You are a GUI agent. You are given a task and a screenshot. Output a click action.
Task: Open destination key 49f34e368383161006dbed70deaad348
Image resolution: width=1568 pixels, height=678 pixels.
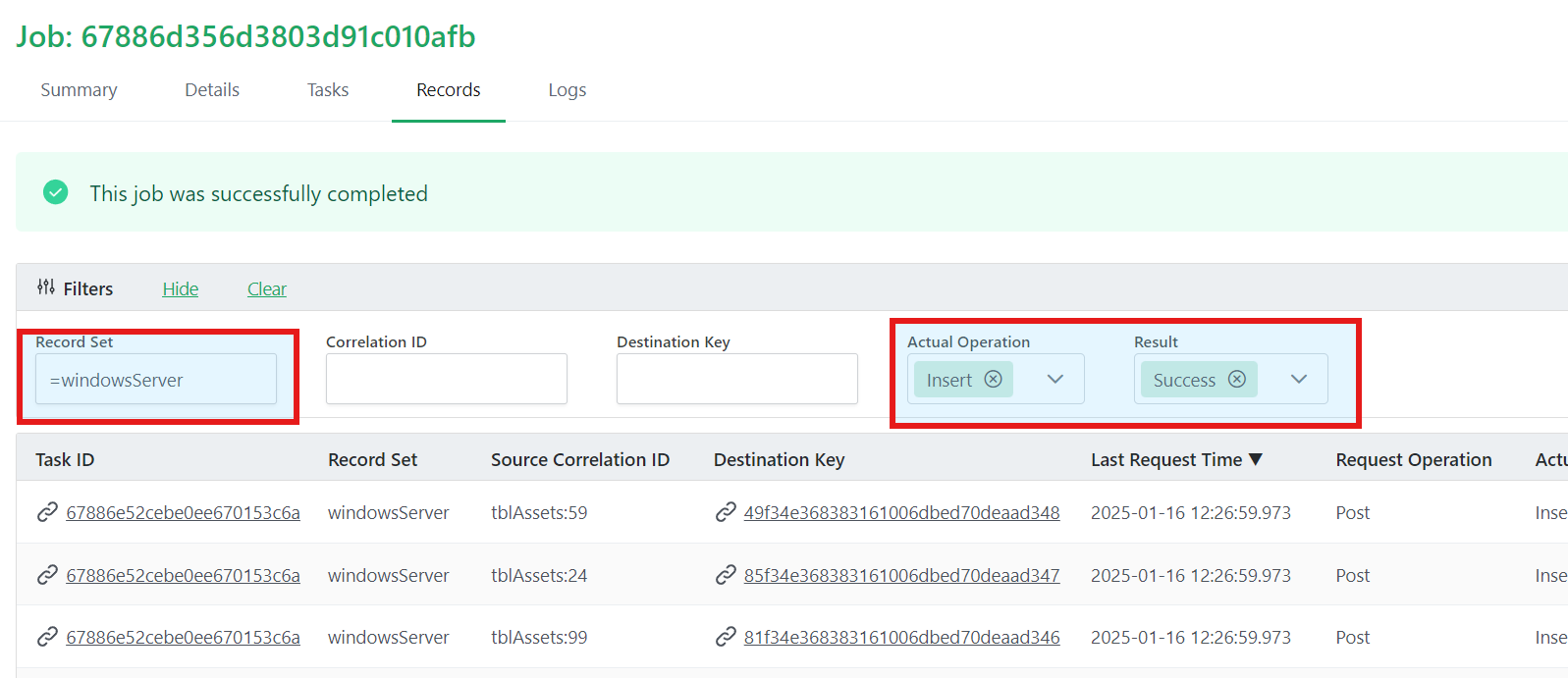tap(901, 512)
